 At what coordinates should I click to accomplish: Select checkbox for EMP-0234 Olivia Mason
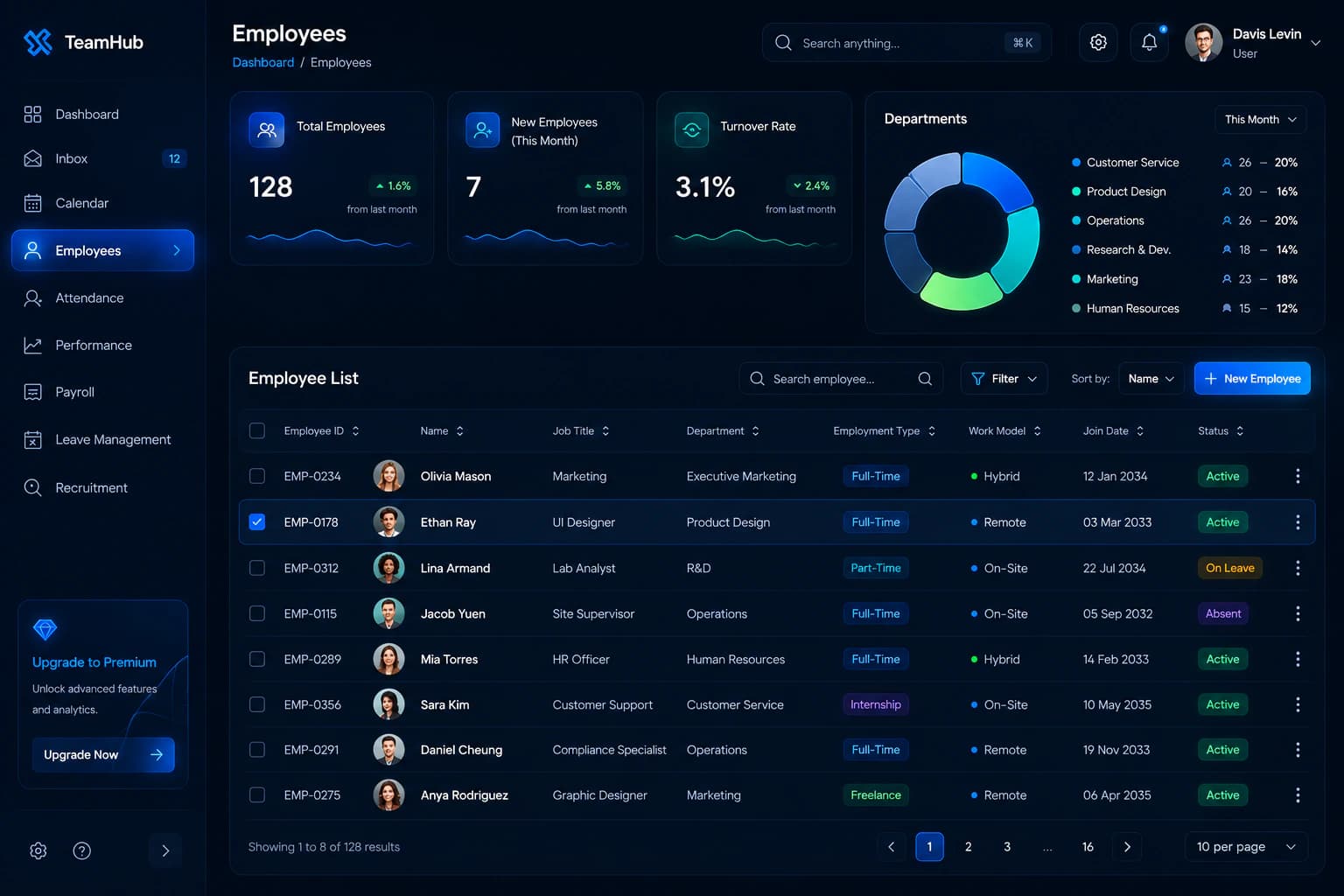click(257, 476)
